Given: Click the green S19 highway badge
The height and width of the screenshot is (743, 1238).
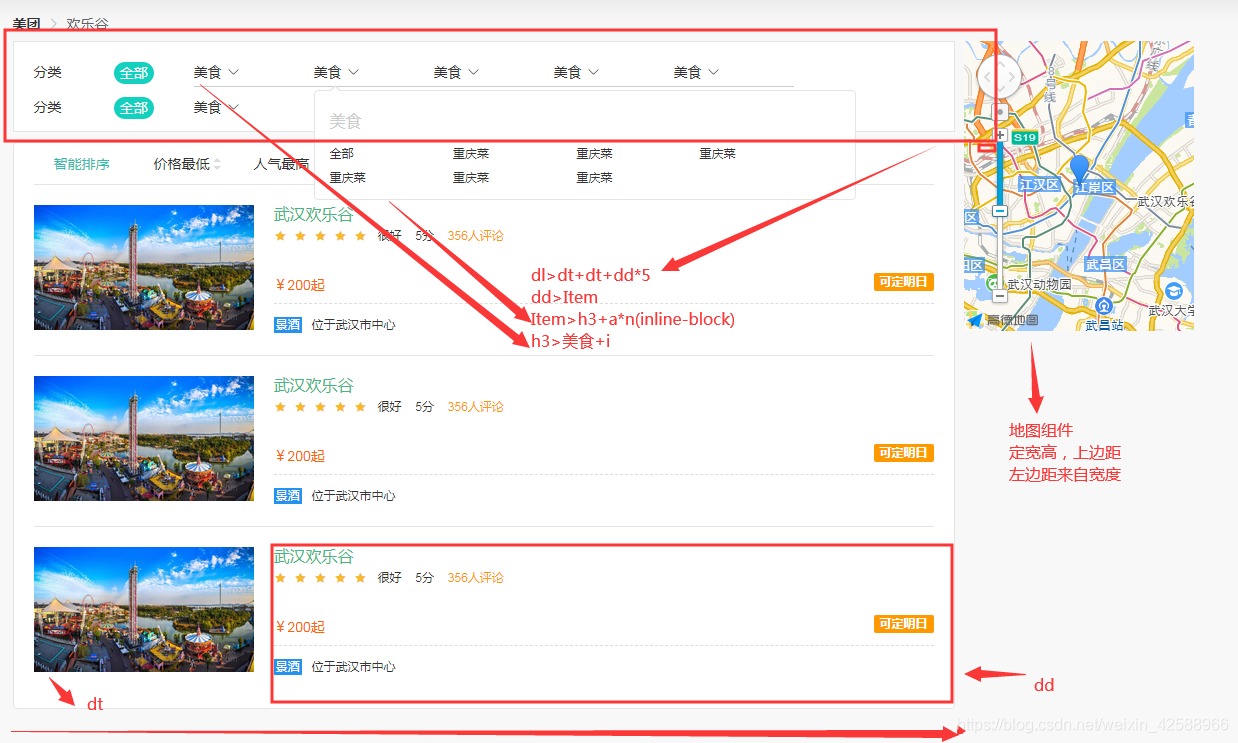Looking at the screenshot, I should click(1024, 137).
